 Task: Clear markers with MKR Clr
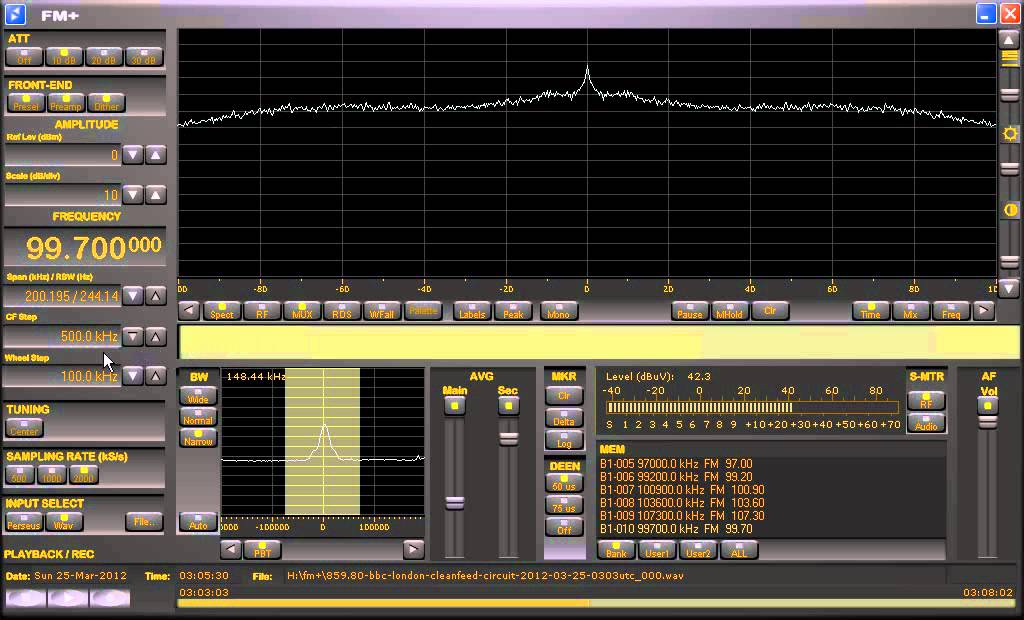tap(564, 396)
